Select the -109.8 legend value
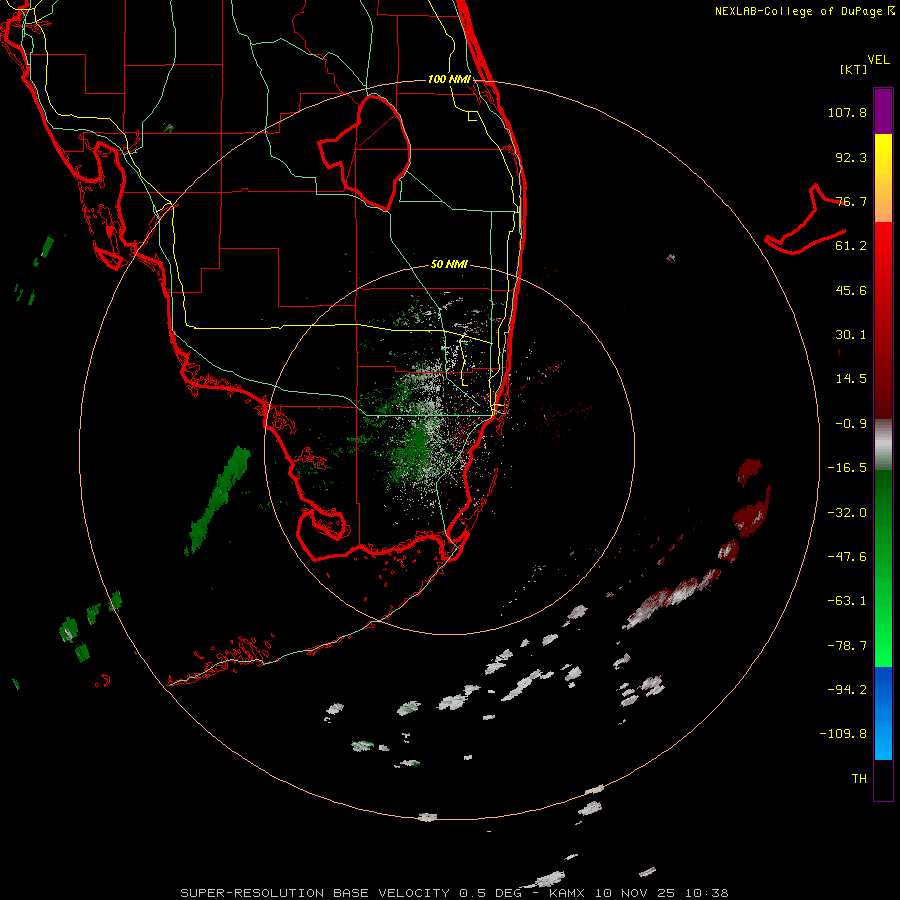This screenshot has width=900, height=900. 843,734
